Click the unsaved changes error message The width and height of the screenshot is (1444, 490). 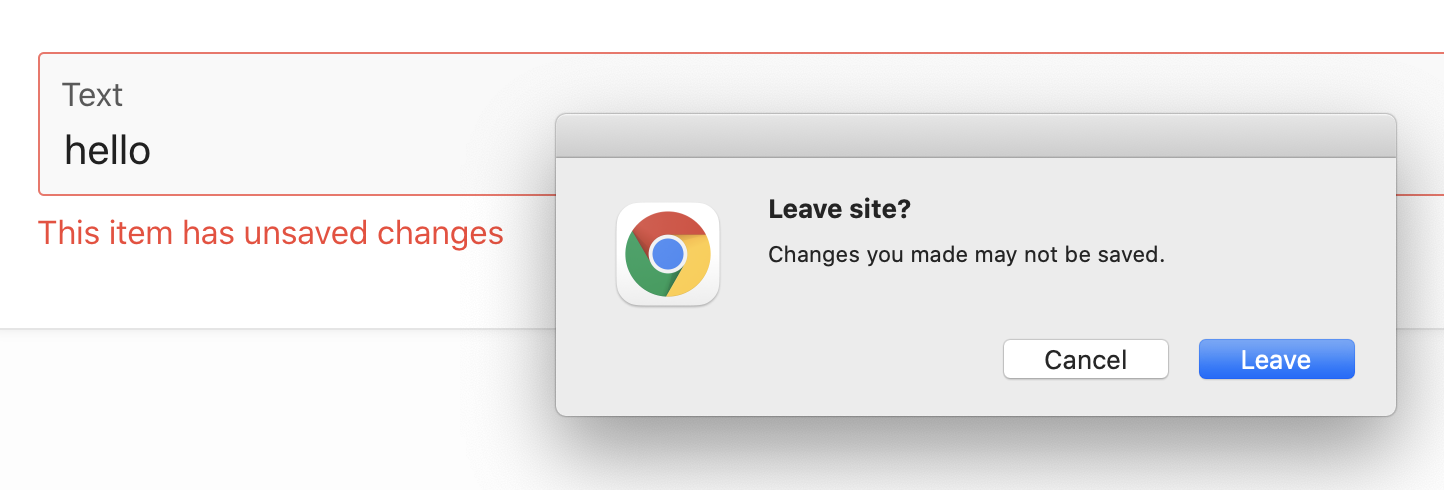[271, 233]
